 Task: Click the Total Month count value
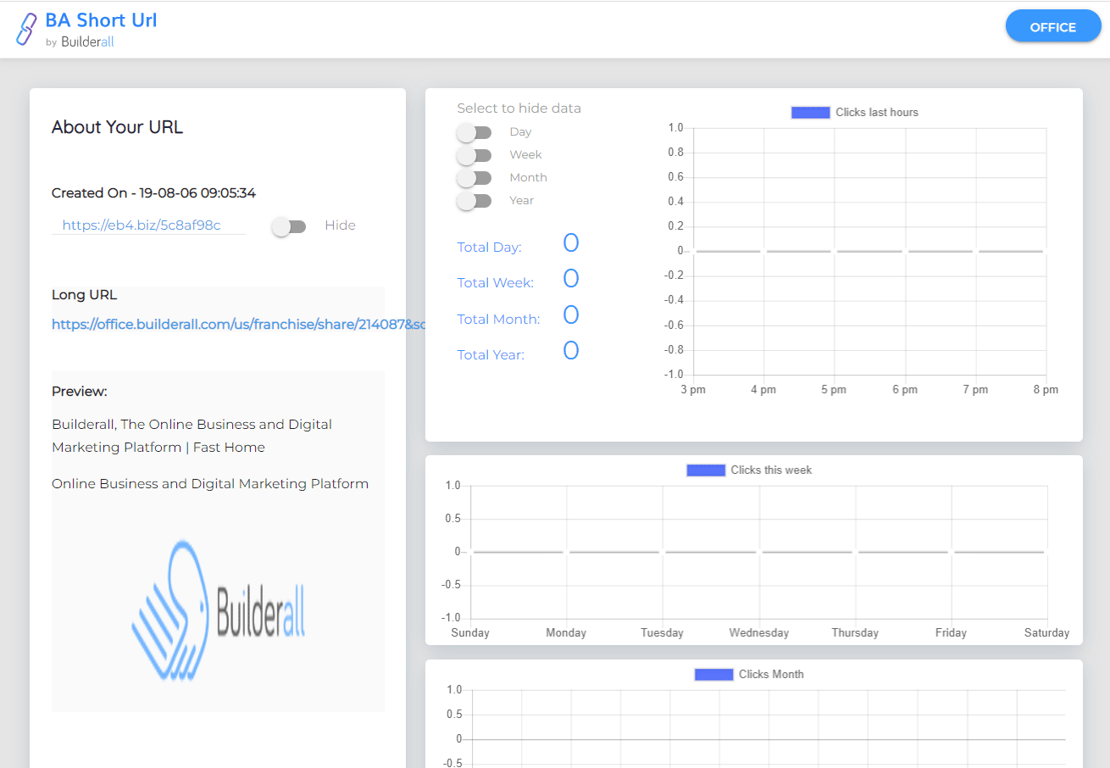pos(571,315)
